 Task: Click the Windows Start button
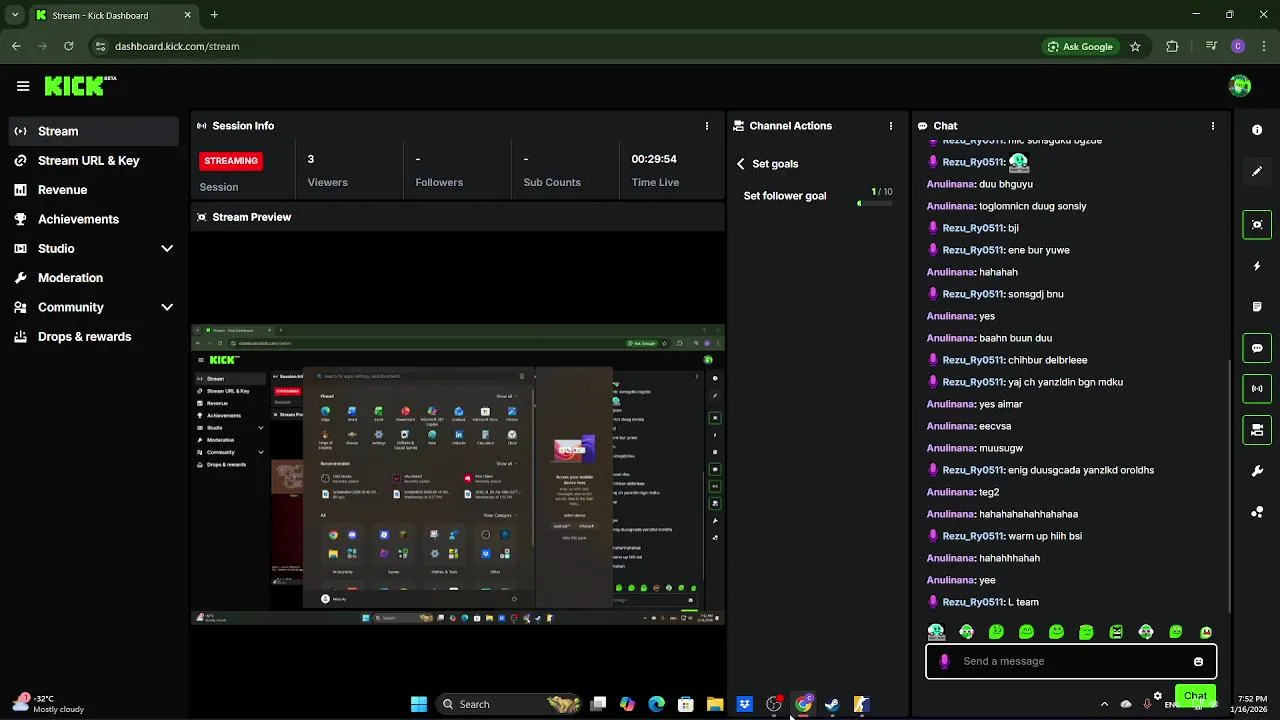click(x=419, y=704)
